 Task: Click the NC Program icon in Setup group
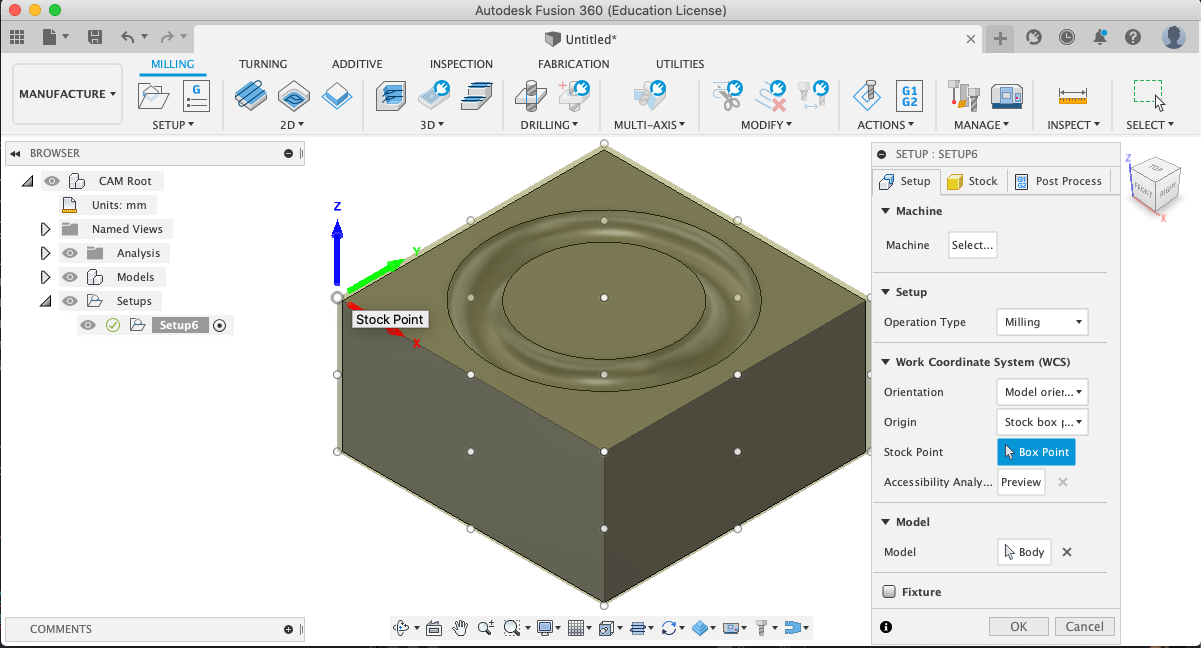click(x=196, y=95)
